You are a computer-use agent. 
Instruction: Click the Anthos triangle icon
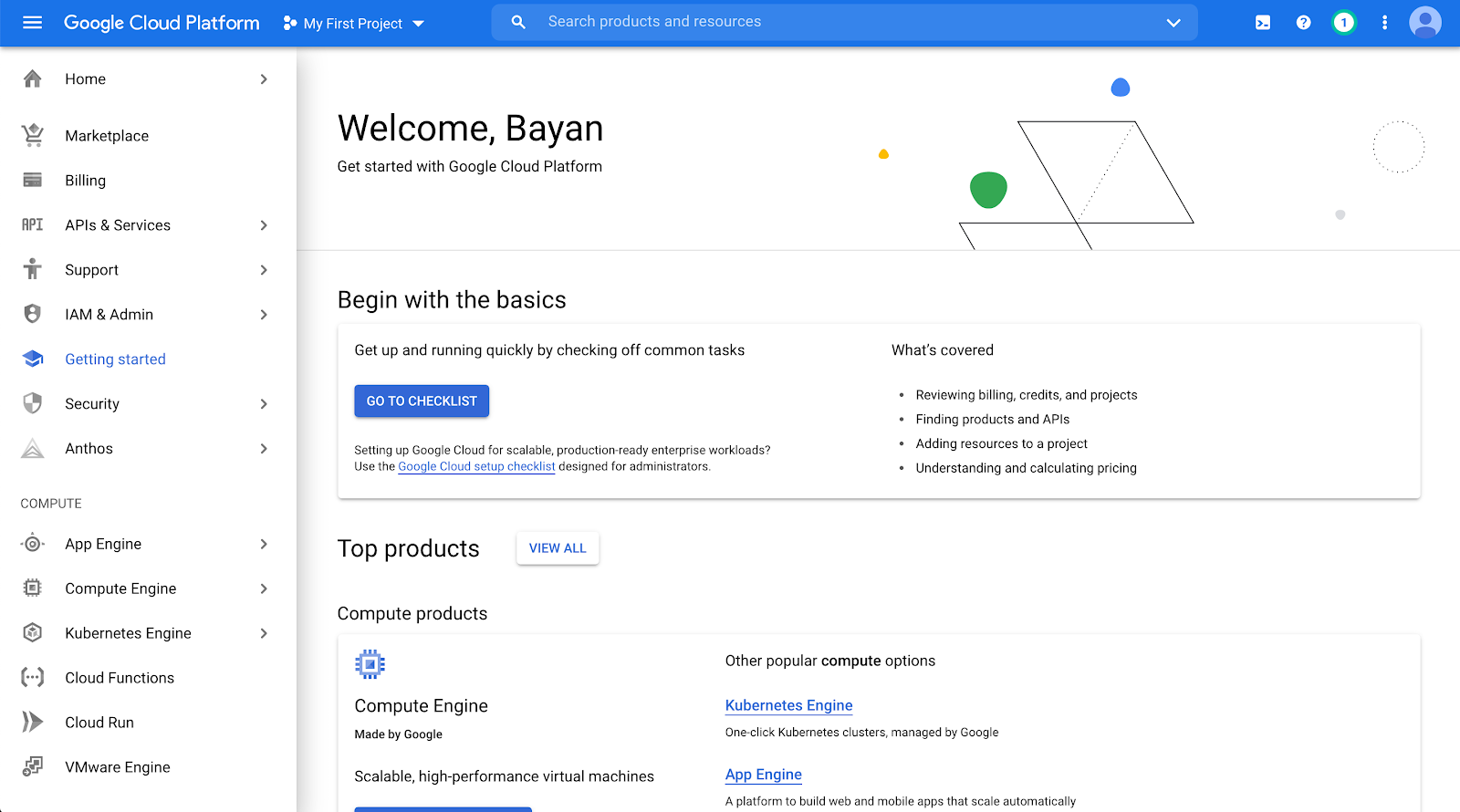[33, 448]
